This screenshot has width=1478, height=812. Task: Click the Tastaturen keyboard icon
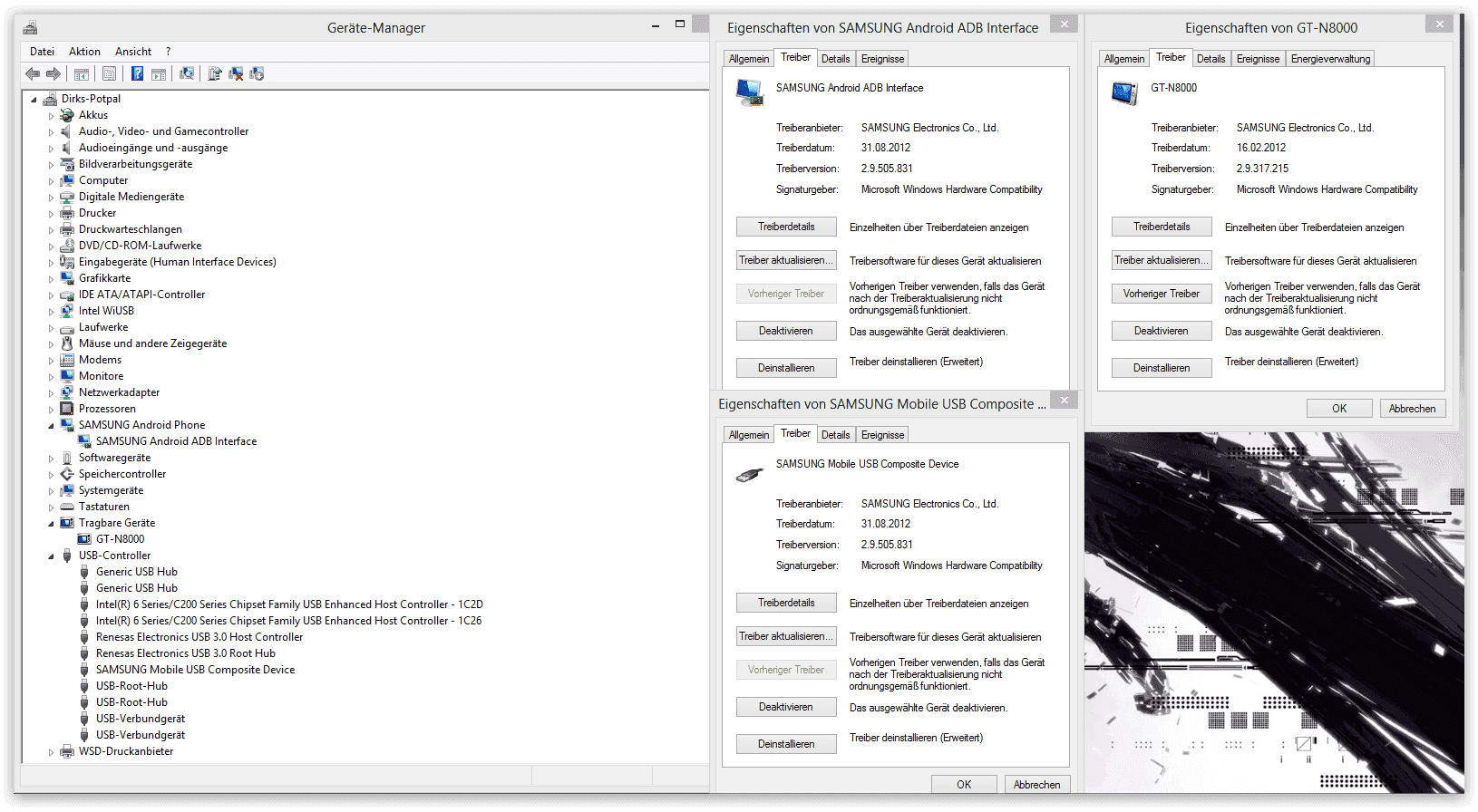pos(67,507)
